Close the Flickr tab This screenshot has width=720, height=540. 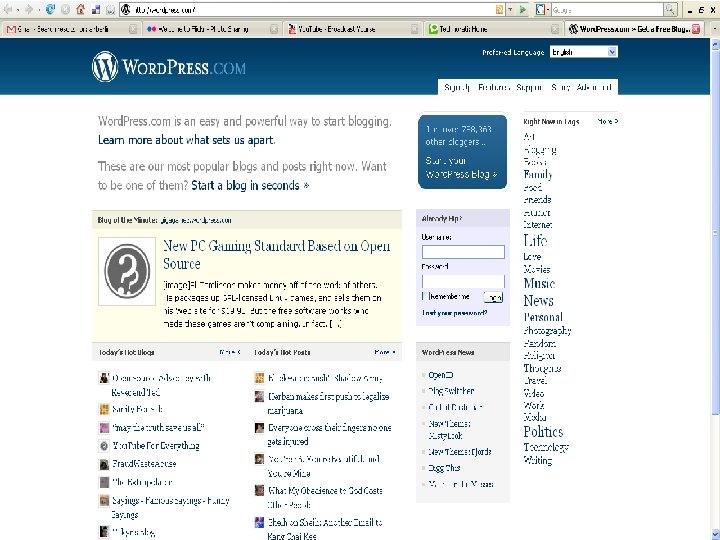point(274,29)
